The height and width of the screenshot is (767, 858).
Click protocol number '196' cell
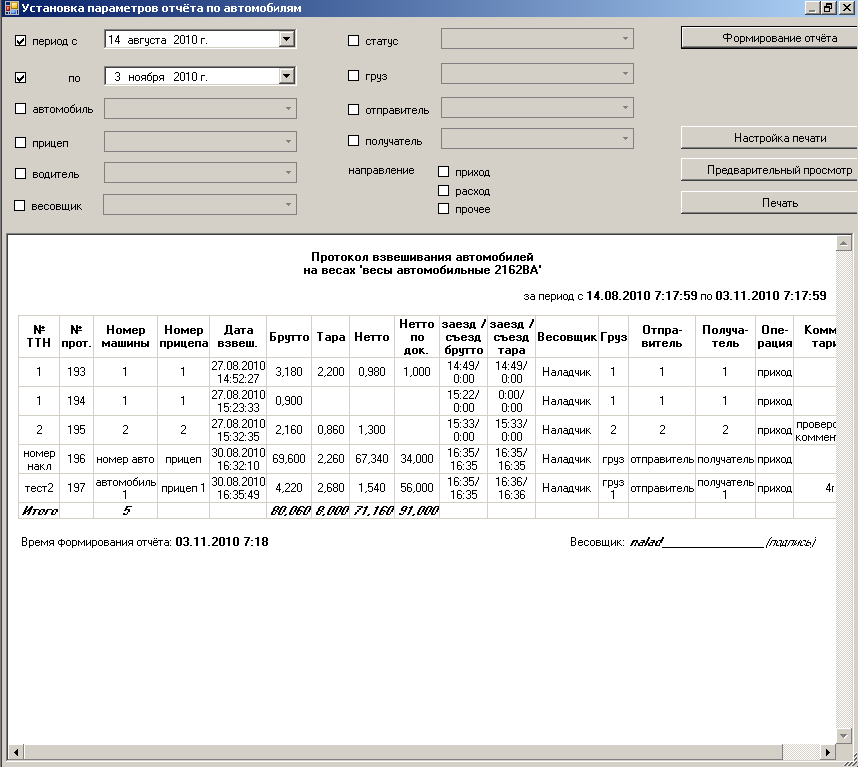coord(76,459)
